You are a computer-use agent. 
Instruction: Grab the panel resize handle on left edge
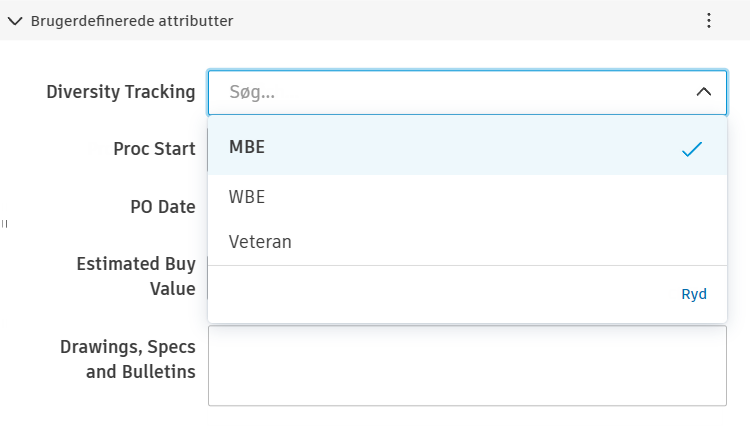click(4, 223)
